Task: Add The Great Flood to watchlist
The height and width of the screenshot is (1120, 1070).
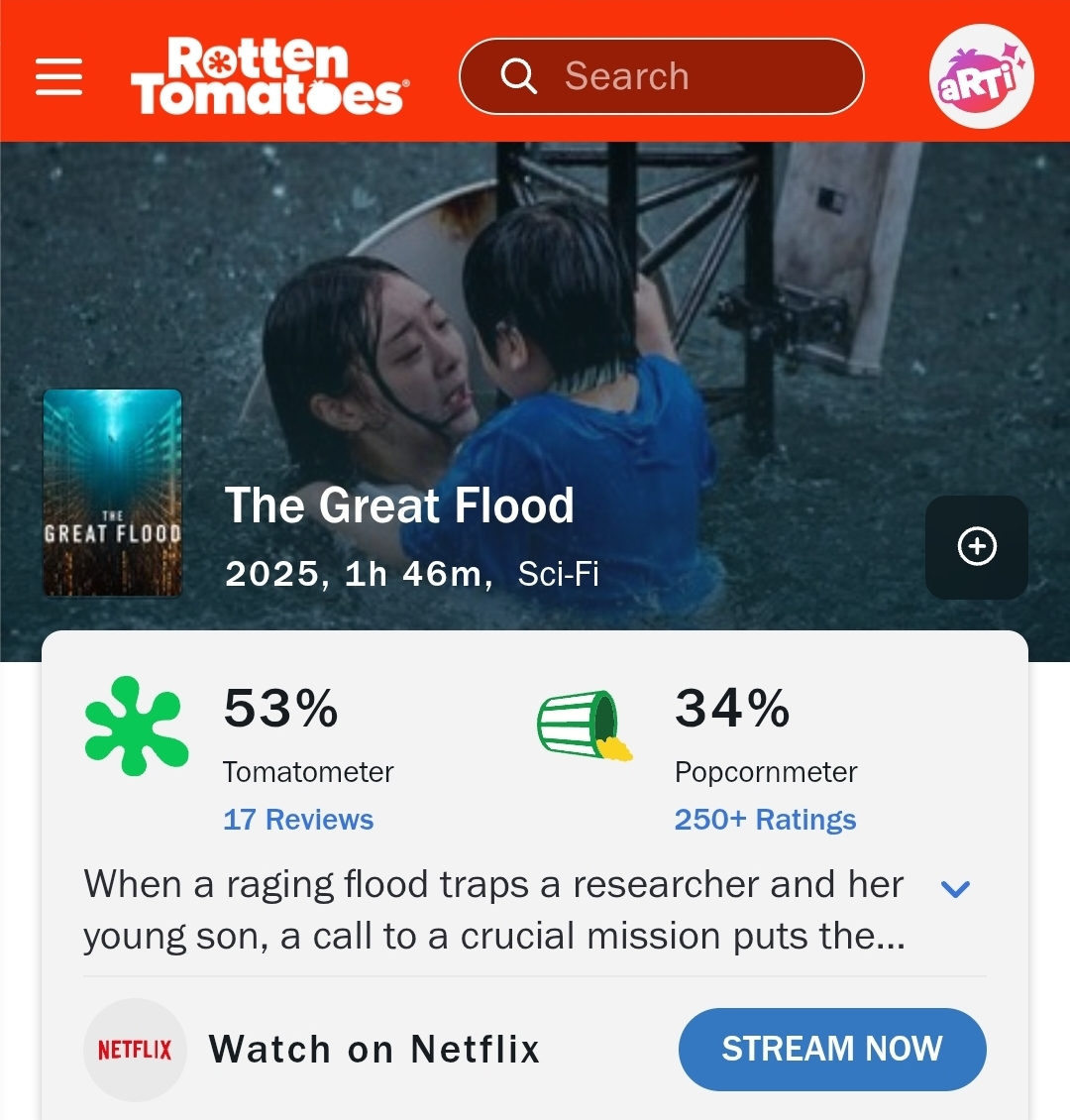Action: (x=977, y=547)
